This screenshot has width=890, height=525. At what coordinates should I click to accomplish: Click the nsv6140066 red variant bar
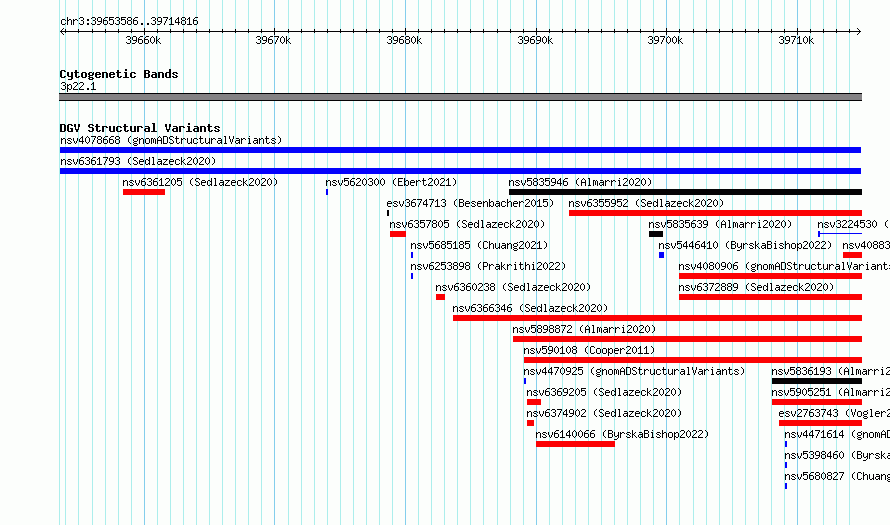click(575, 444)
